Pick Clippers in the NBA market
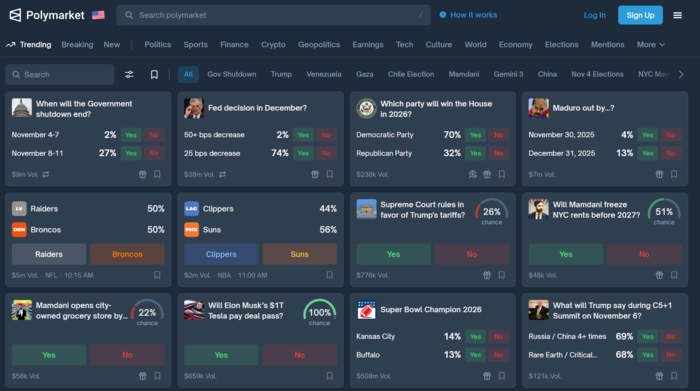 click(x=221, y=254)
